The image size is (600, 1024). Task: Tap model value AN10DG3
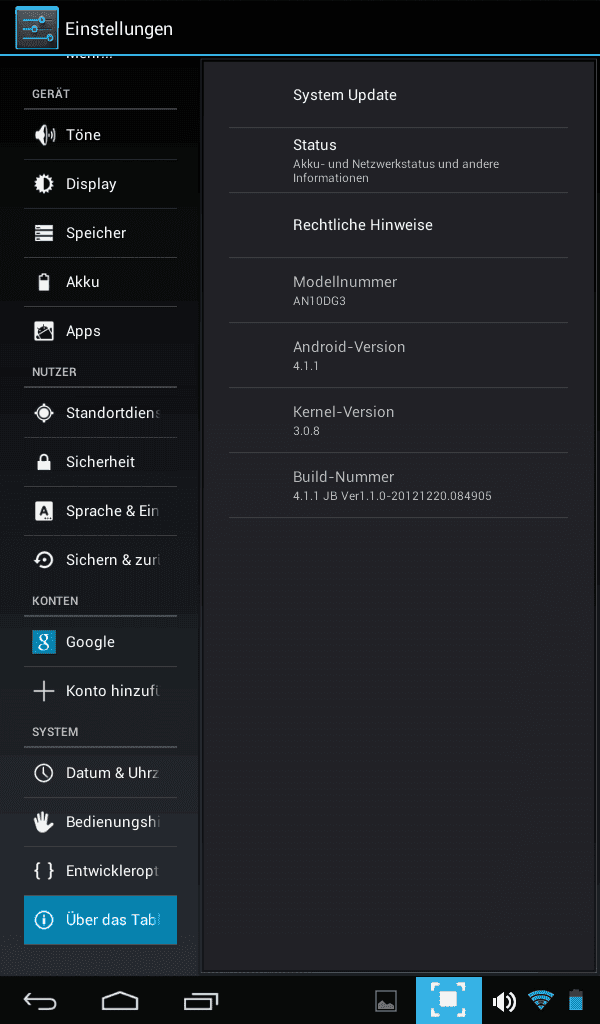click(319, 302)
